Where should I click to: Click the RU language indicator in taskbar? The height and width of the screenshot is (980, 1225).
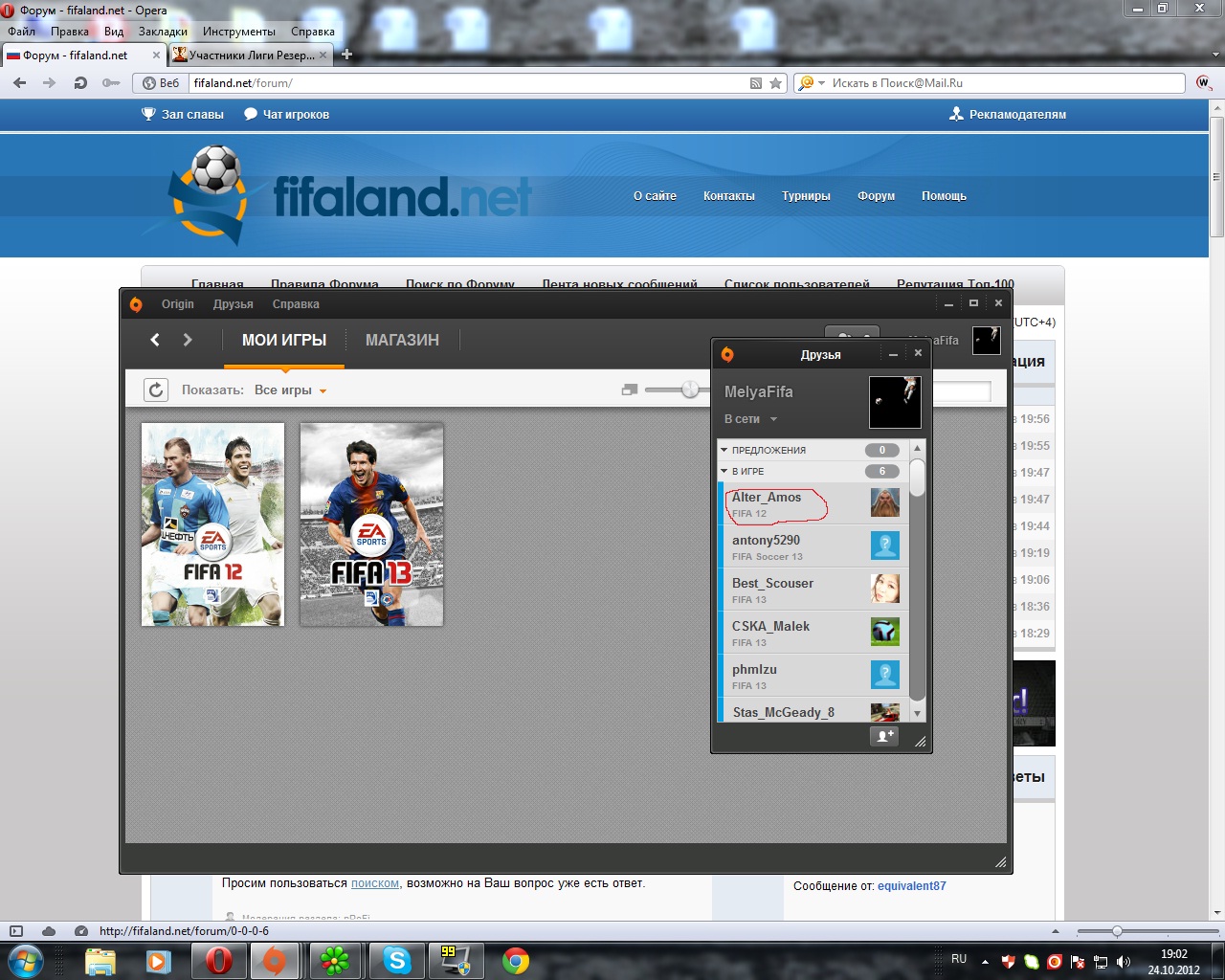click(959, 959)
